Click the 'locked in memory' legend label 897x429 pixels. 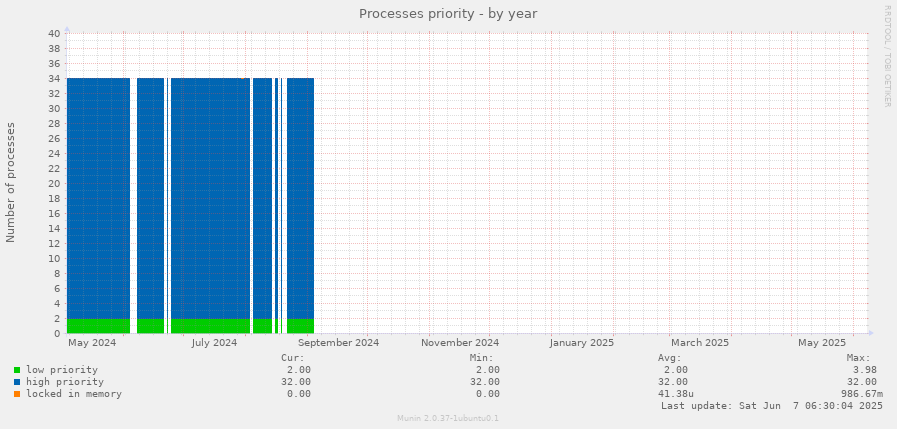click(74, 394)
